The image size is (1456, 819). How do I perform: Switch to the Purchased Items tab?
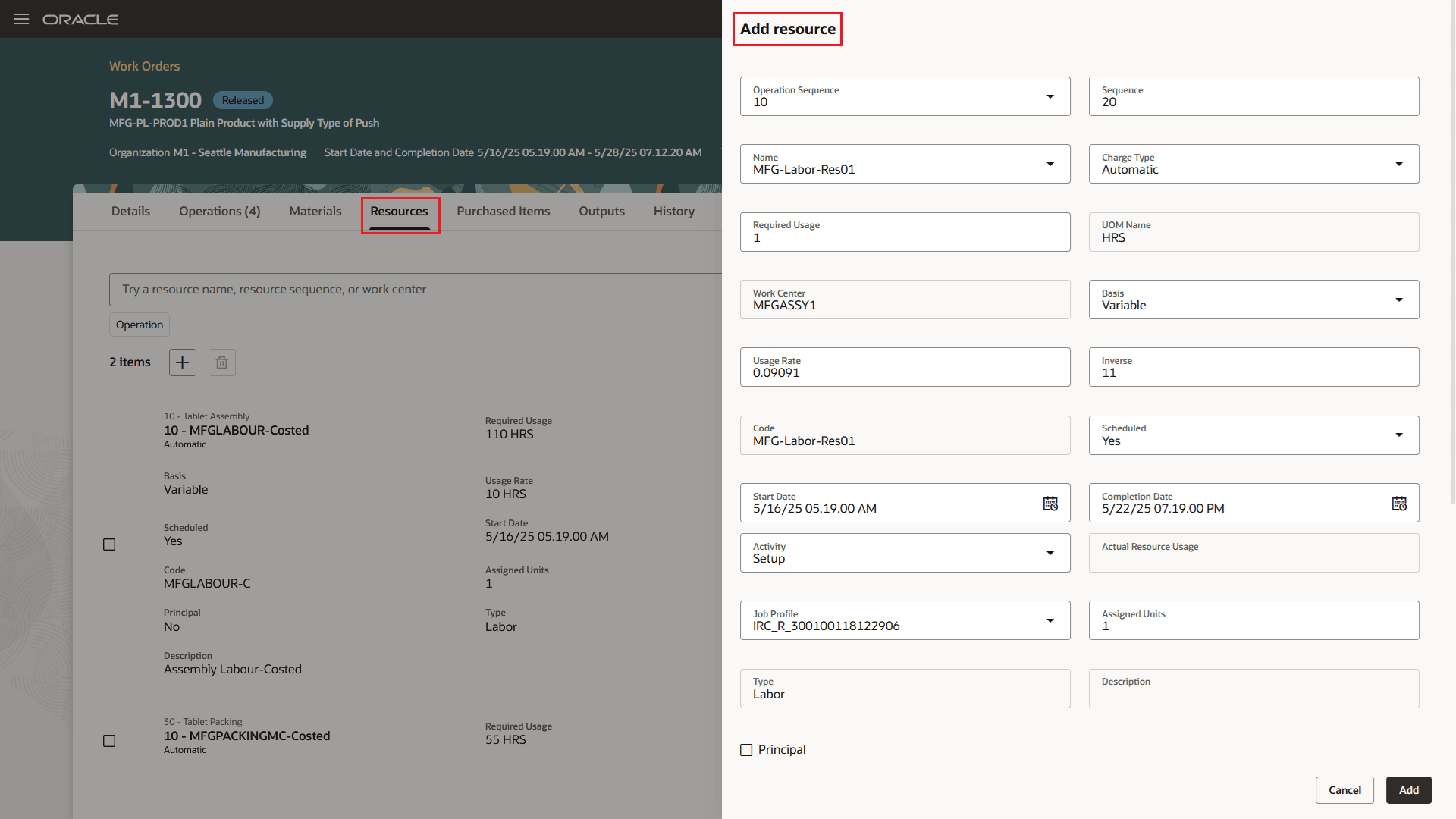click(503, 212)
